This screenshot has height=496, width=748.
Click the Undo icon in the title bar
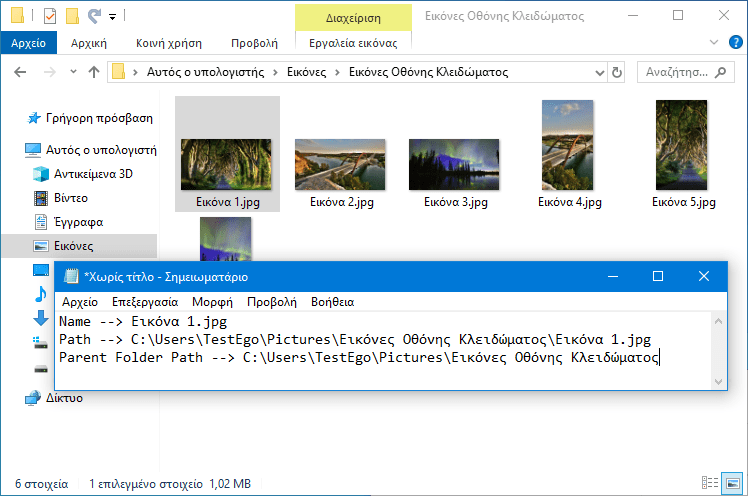(95, 16)
